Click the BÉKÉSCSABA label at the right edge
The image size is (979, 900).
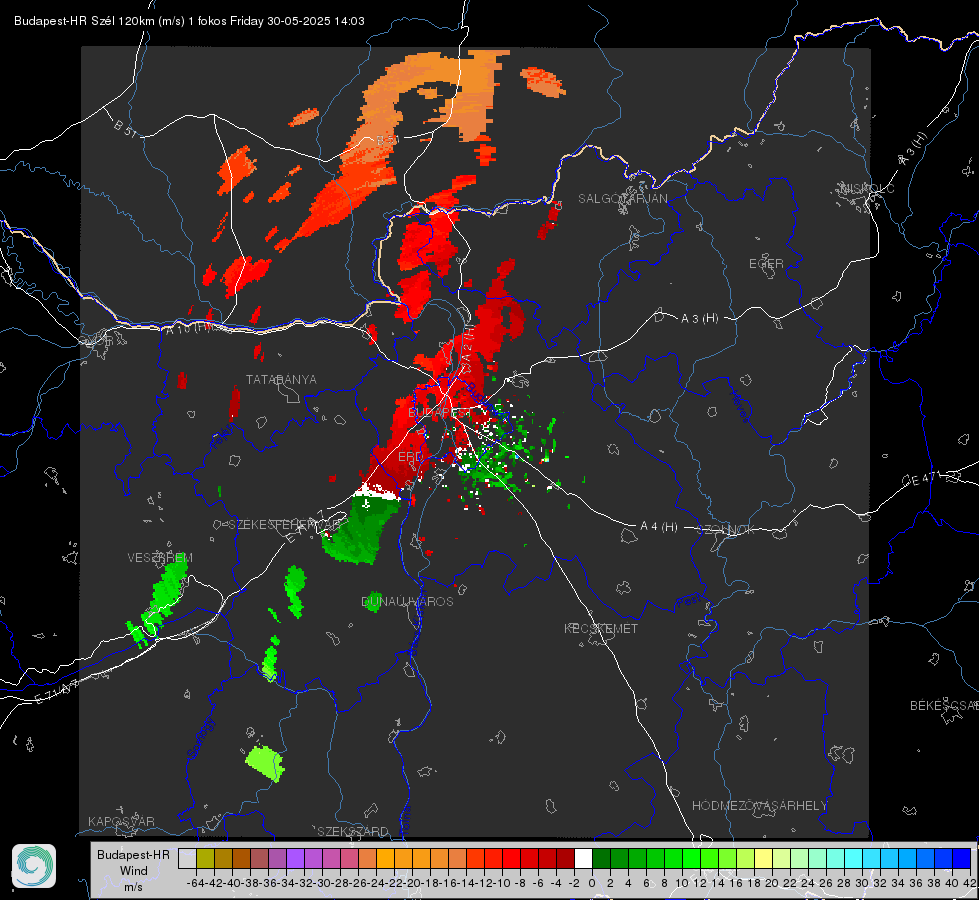coord(944,705)
